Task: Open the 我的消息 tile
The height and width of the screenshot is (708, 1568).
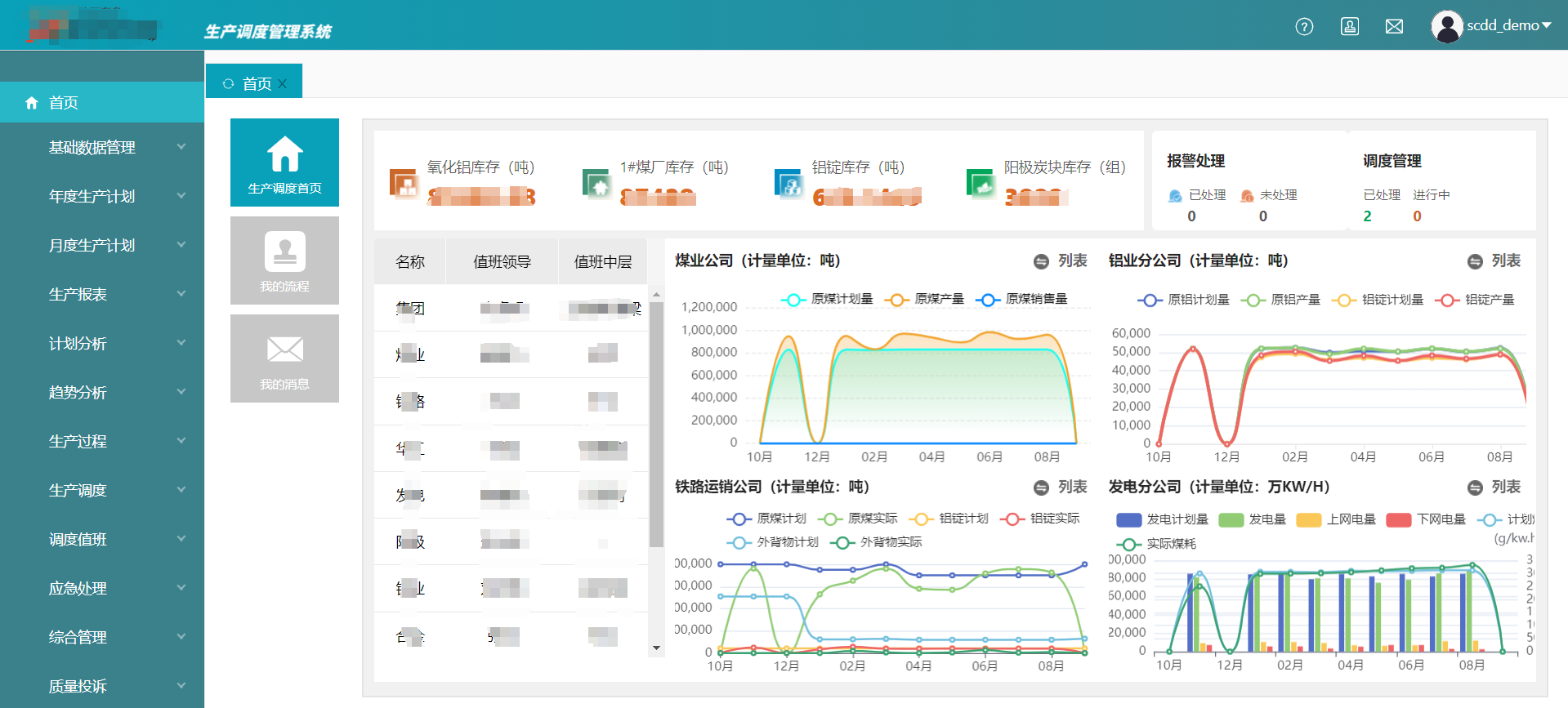Action: (x=284, y=358)
